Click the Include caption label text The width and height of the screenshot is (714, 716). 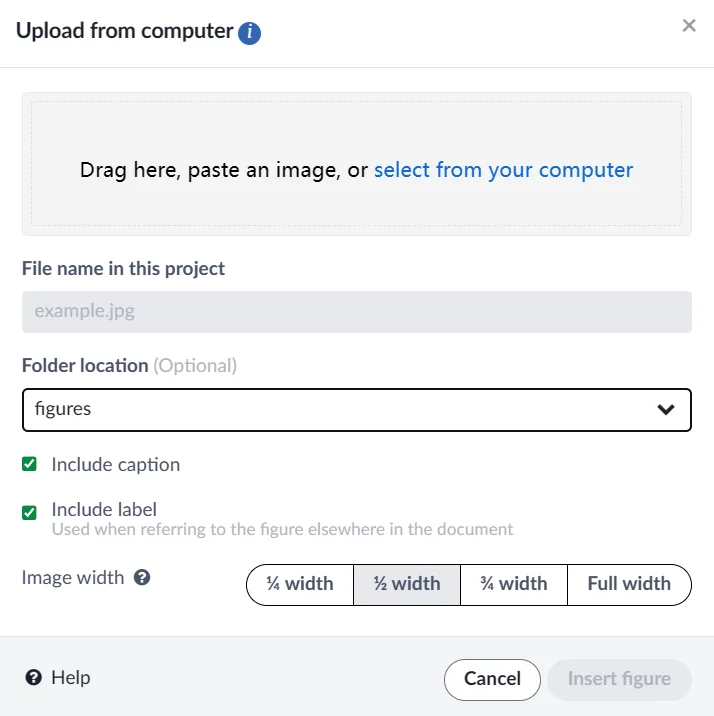[116, 464]
